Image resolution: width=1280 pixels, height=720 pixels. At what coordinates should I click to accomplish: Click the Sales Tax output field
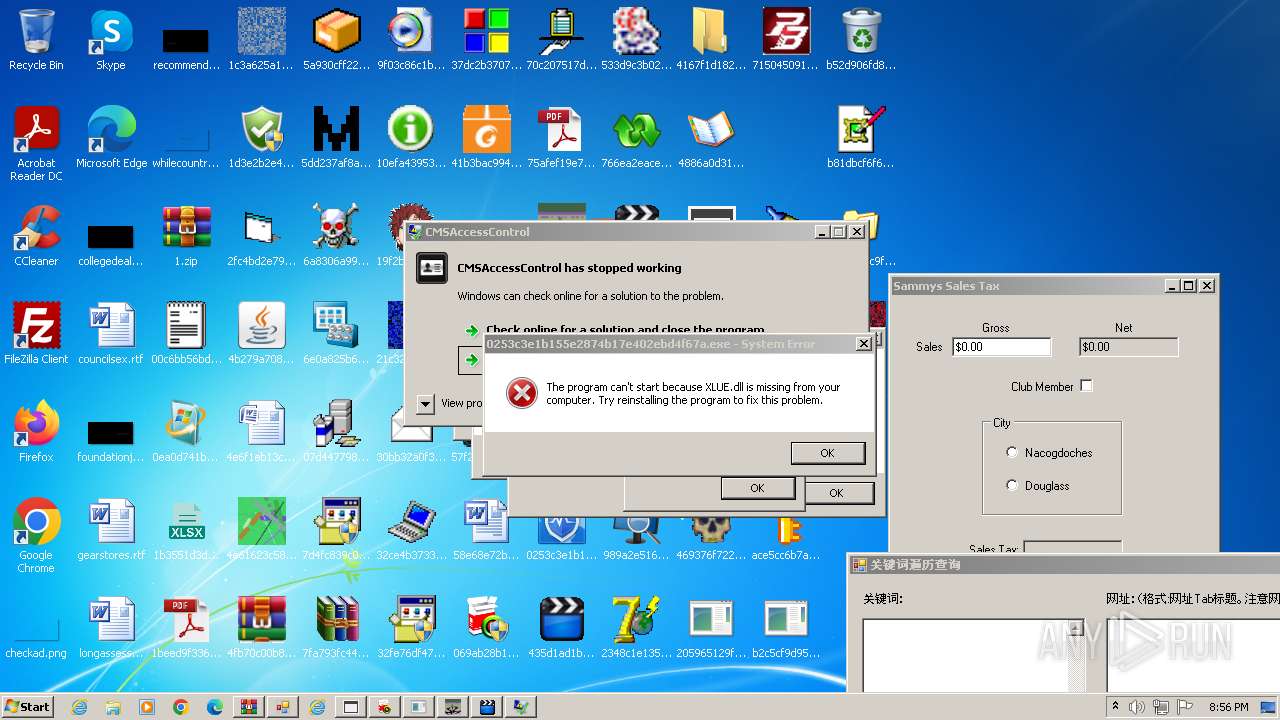tap(1072, 547)
